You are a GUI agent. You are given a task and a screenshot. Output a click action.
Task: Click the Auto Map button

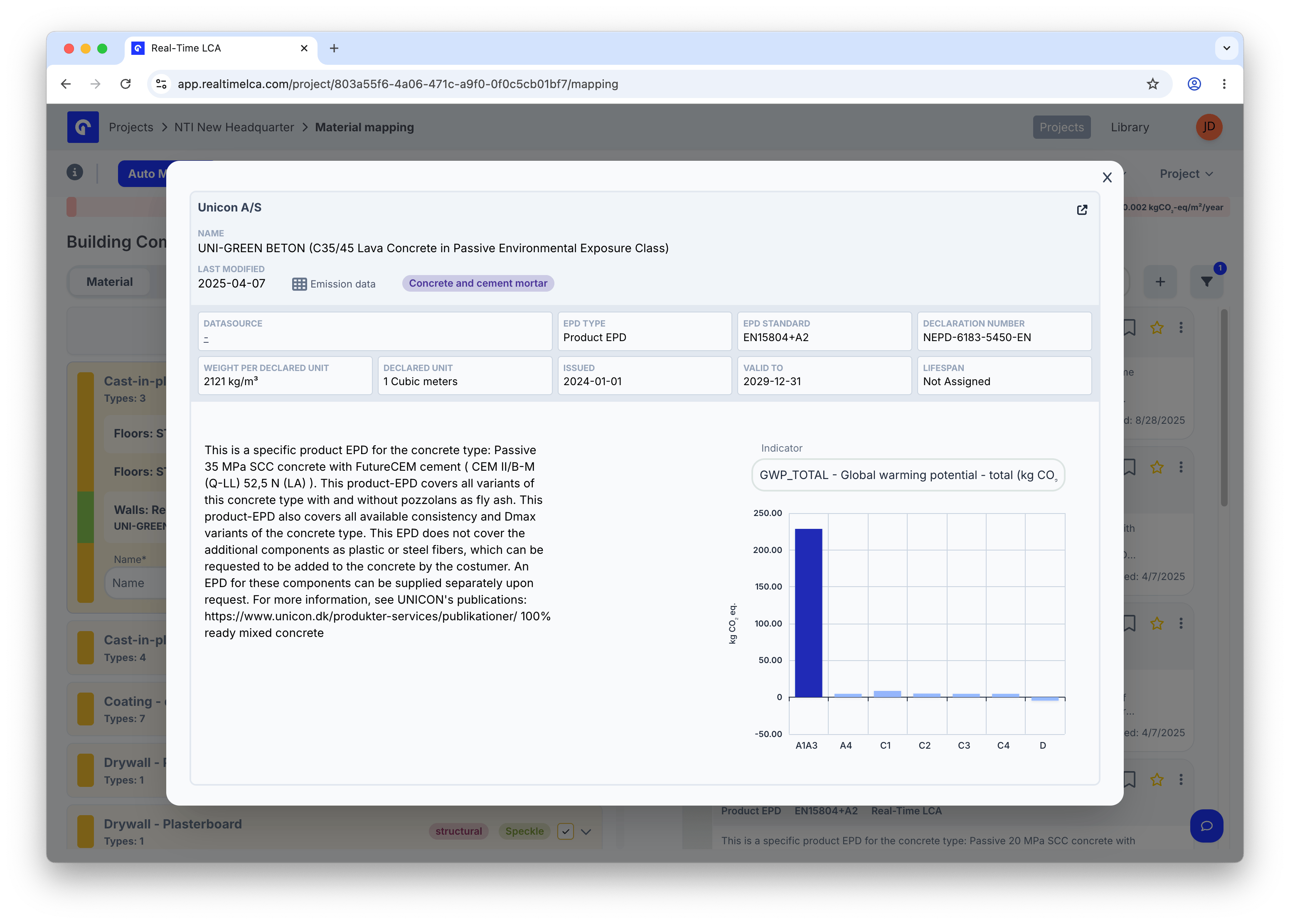point(143,173)
